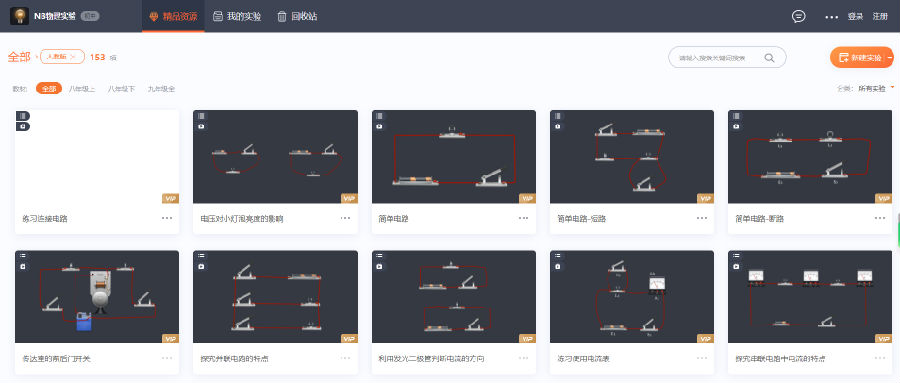Click list icon on 探究串联电路中电流的特点 card
This screenshot has width=900, height=383.
(x=736, y=256)
